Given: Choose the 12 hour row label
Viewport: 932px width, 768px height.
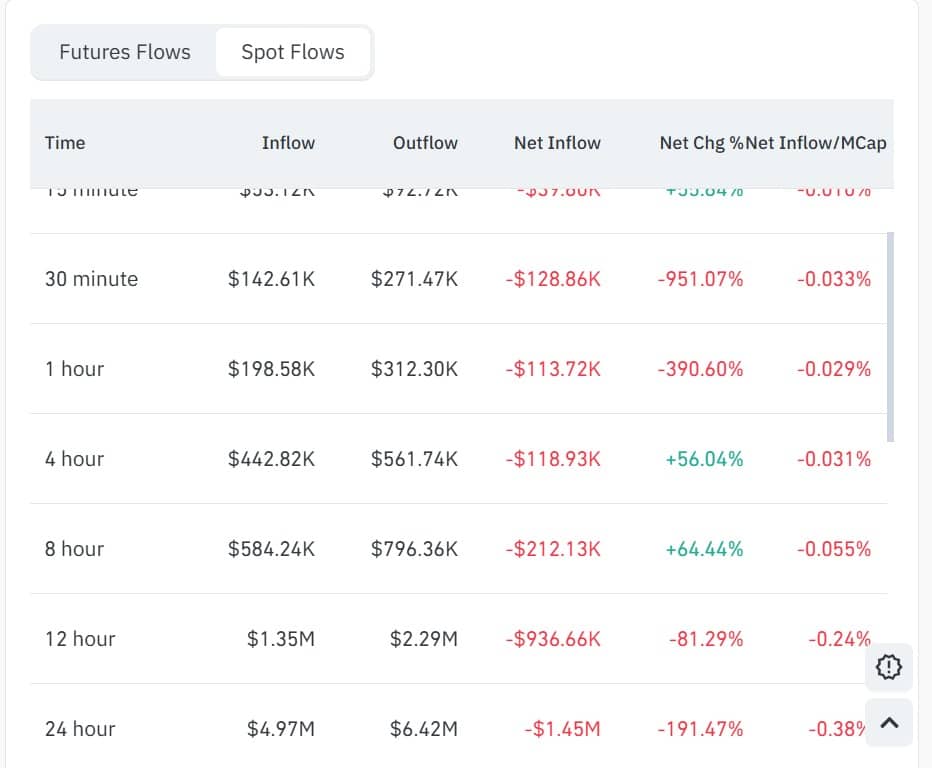Looking at the screenshot, I should pyautogui.click(x=80, y=639).
